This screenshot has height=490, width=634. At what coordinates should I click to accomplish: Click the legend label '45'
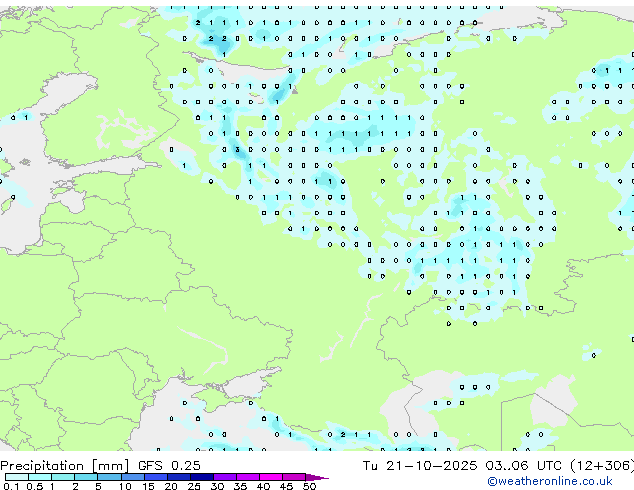(286, 486)
